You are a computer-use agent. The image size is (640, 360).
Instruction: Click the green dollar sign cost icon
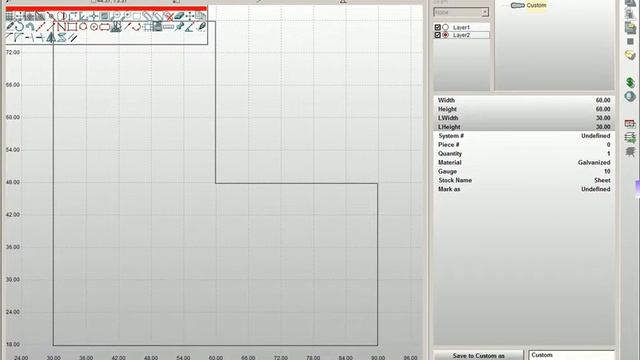click(x=630, y=82)
